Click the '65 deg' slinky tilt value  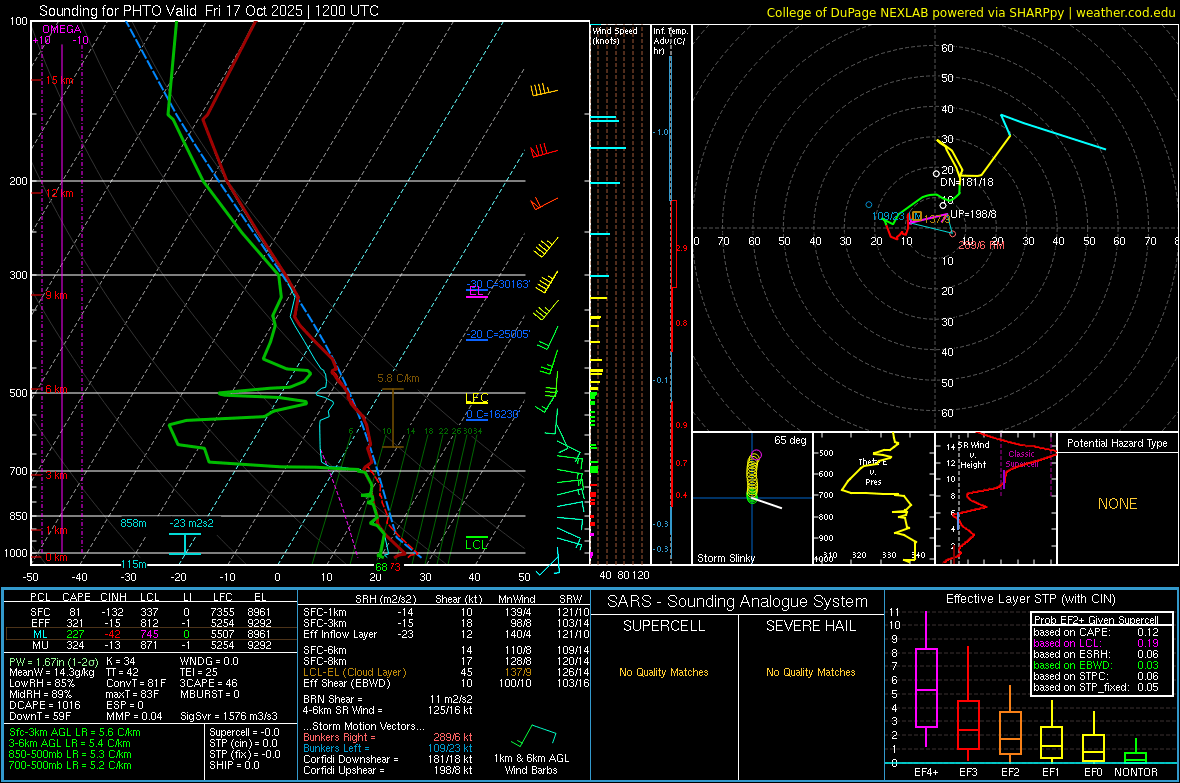(790, 440)
